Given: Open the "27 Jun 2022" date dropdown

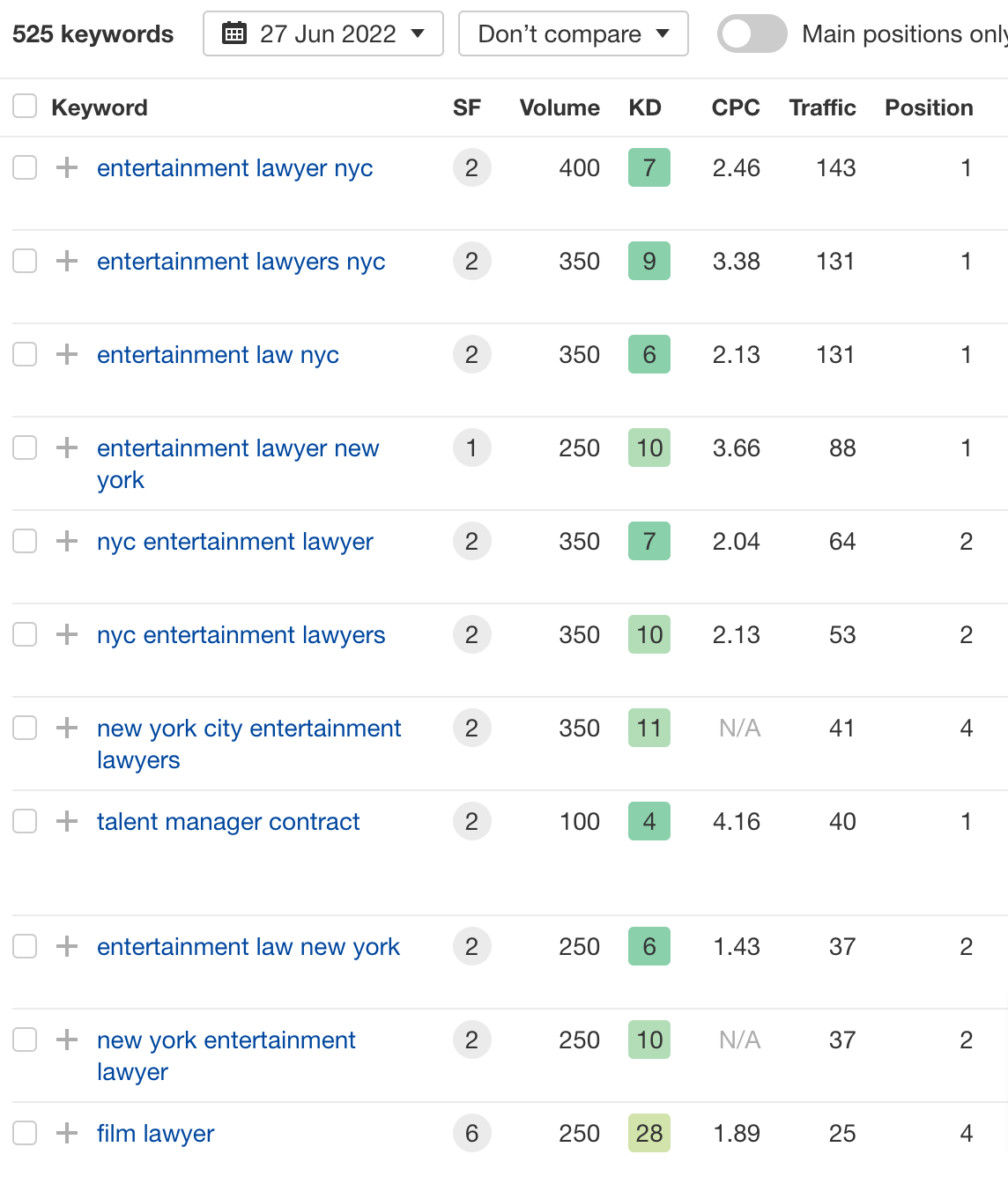Looking at the screenshot, I should pyautogui.click(x=322, y=33).
